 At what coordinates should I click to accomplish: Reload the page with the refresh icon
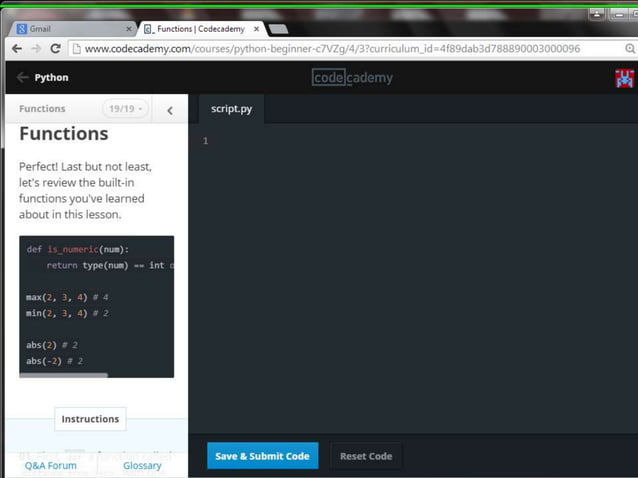(56, 49)
